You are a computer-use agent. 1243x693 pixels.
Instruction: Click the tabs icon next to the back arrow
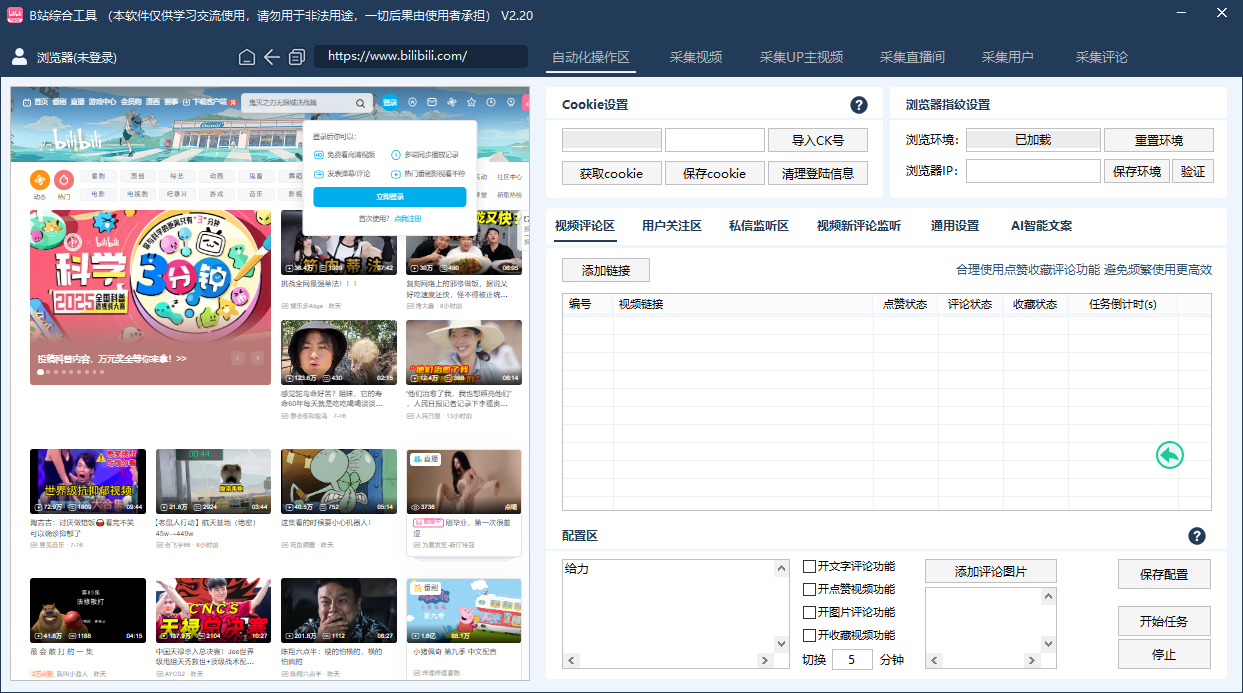[x=295, y=57]
